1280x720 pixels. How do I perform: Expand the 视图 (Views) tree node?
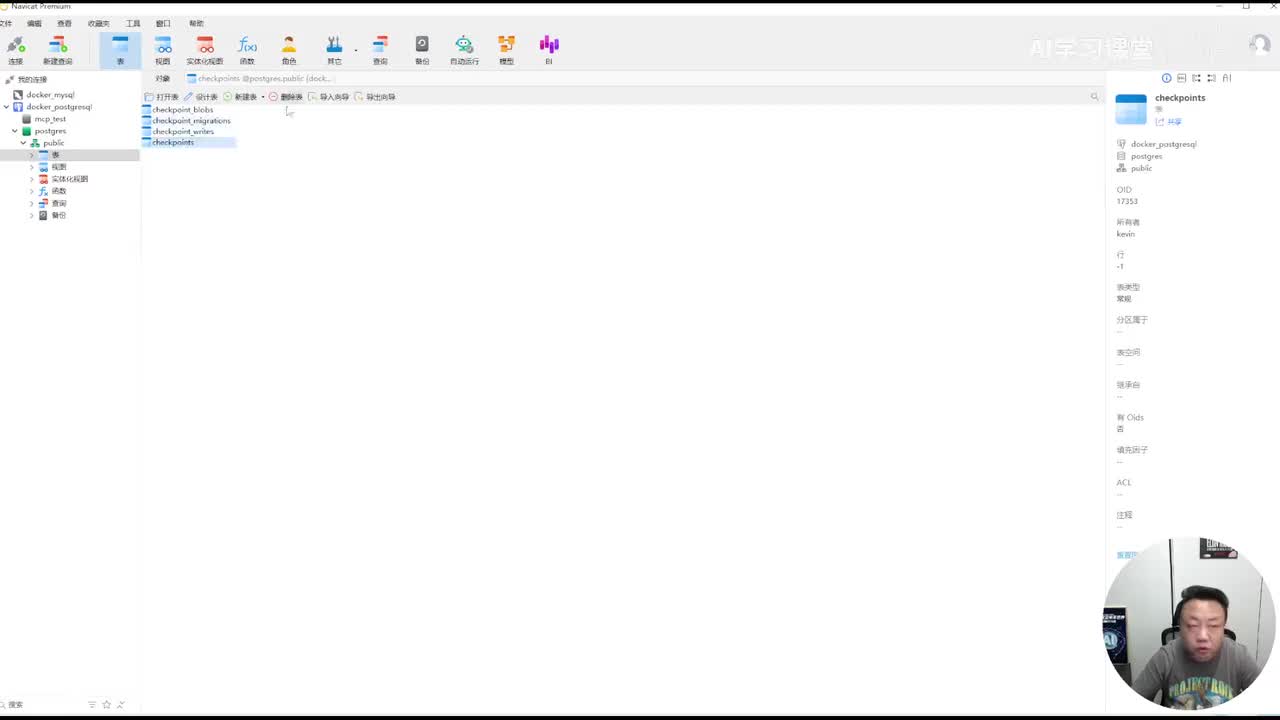click(31, 167)
